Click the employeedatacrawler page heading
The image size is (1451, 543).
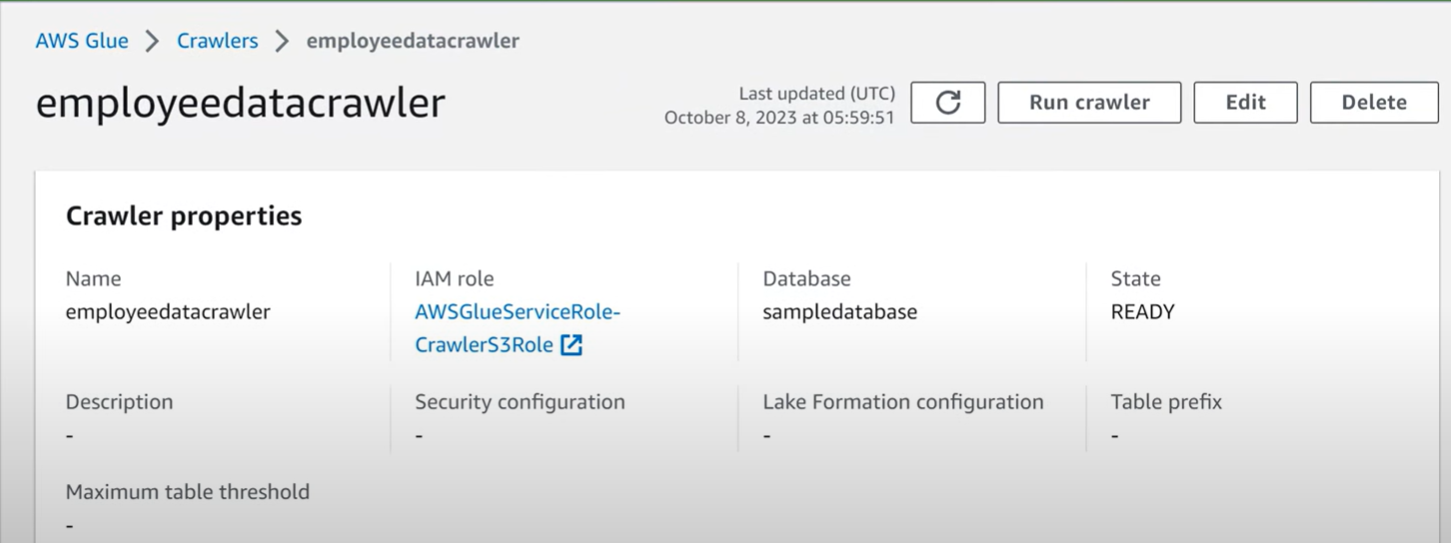click(240, 103)
